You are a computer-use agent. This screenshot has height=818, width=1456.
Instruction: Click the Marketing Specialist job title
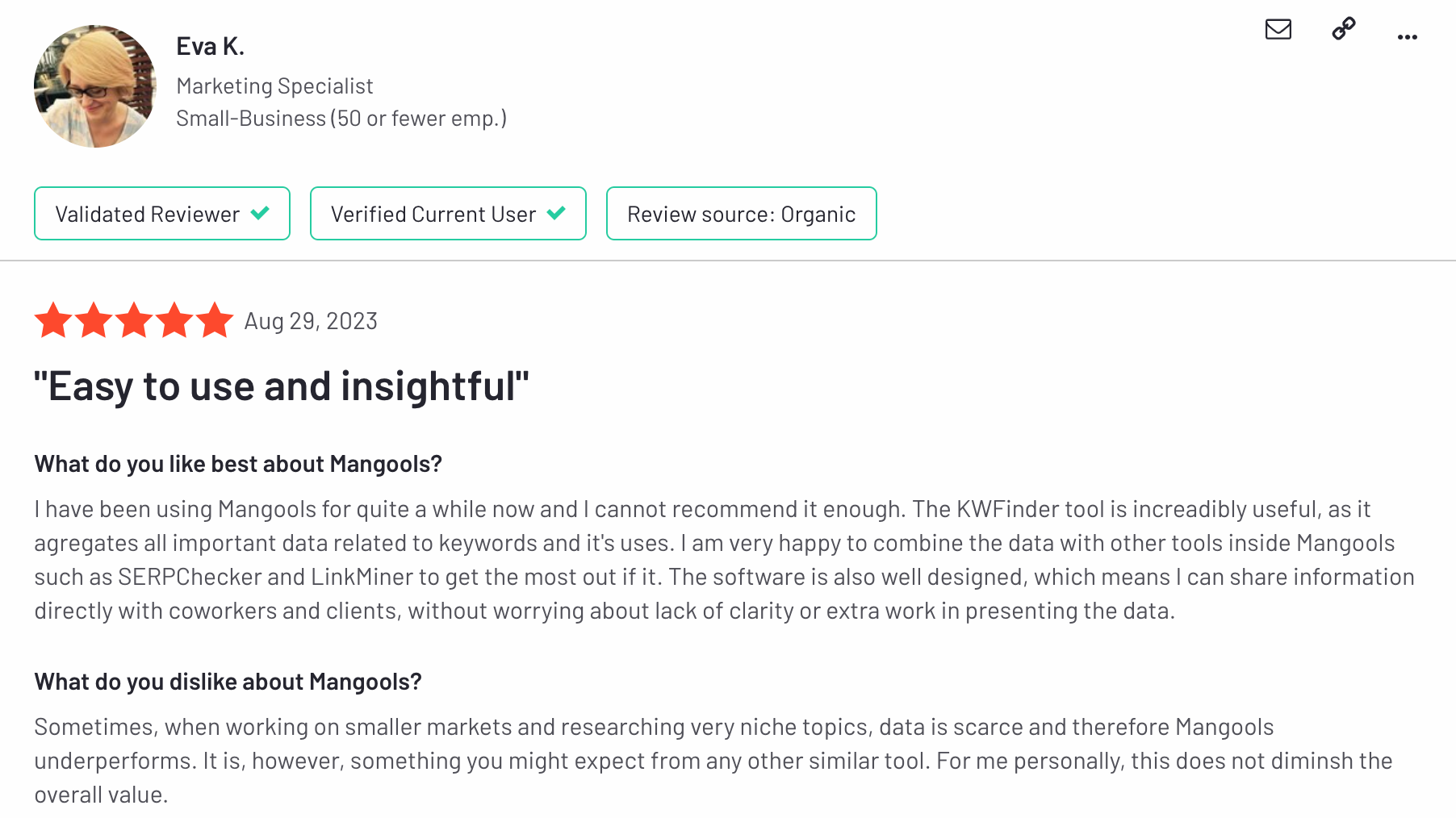pos(274,86)
